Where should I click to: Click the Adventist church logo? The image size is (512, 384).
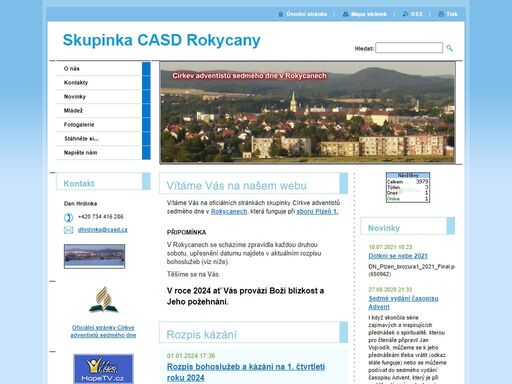(x=103, y=299)
